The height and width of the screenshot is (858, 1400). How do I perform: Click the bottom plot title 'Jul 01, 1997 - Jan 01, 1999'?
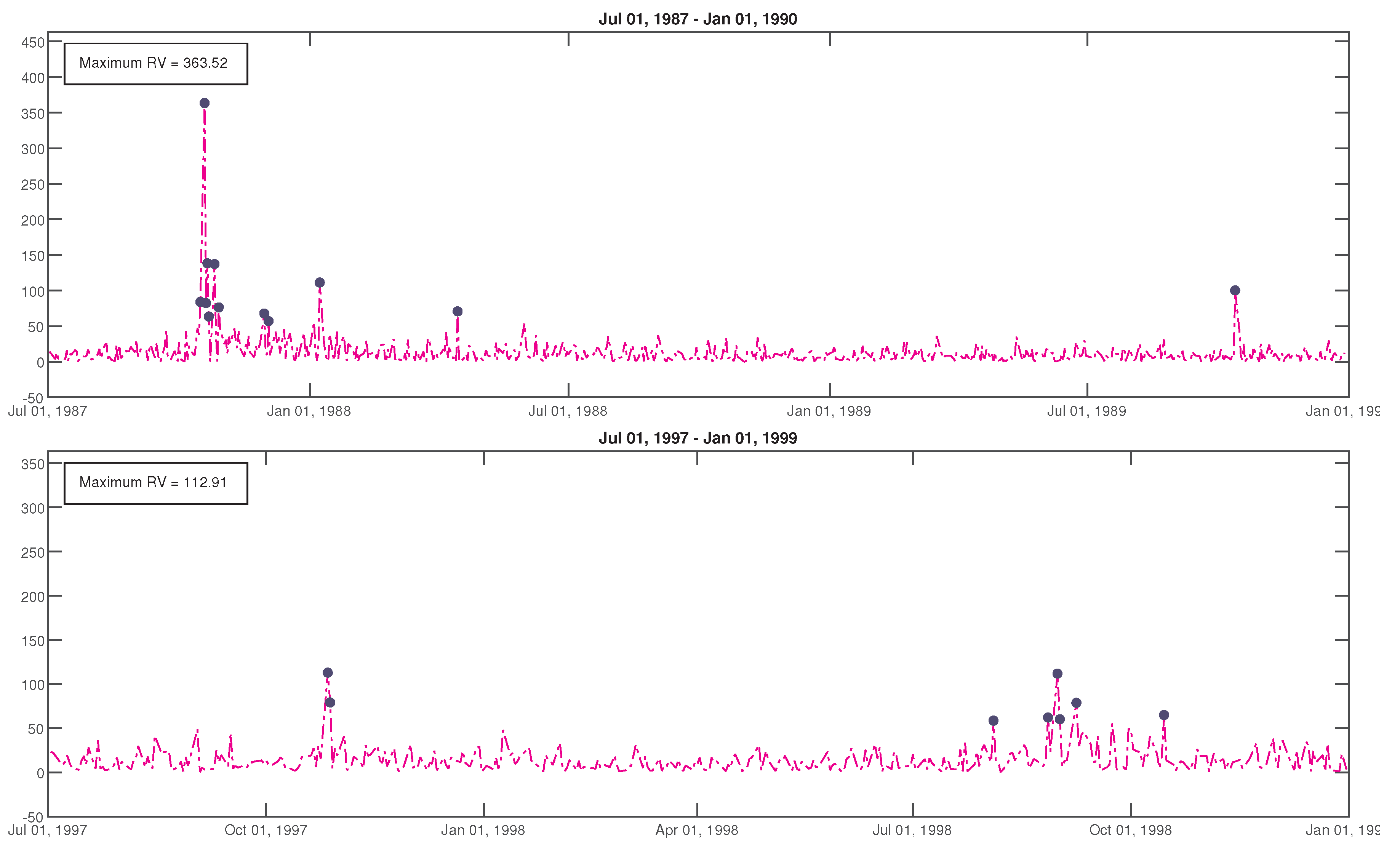click(698, 438)
